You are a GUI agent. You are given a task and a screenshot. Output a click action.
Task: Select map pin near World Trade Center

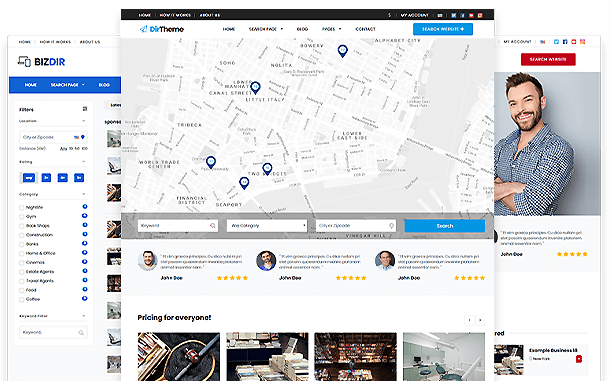[x=211, y=162]
